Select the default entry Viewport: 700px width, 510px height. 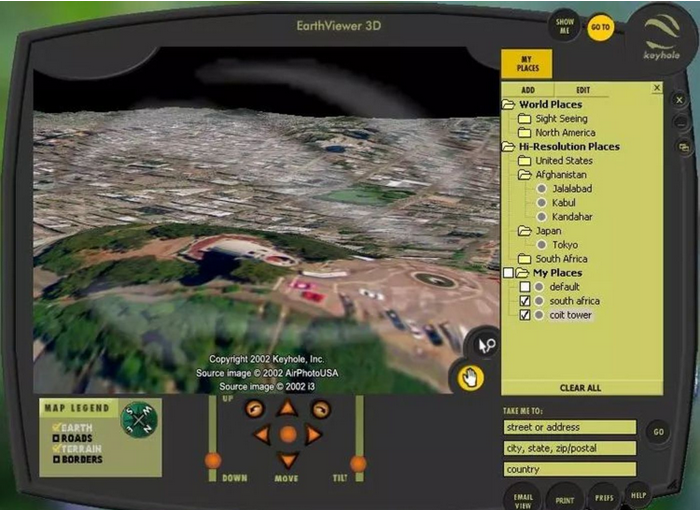coord(564,287)
